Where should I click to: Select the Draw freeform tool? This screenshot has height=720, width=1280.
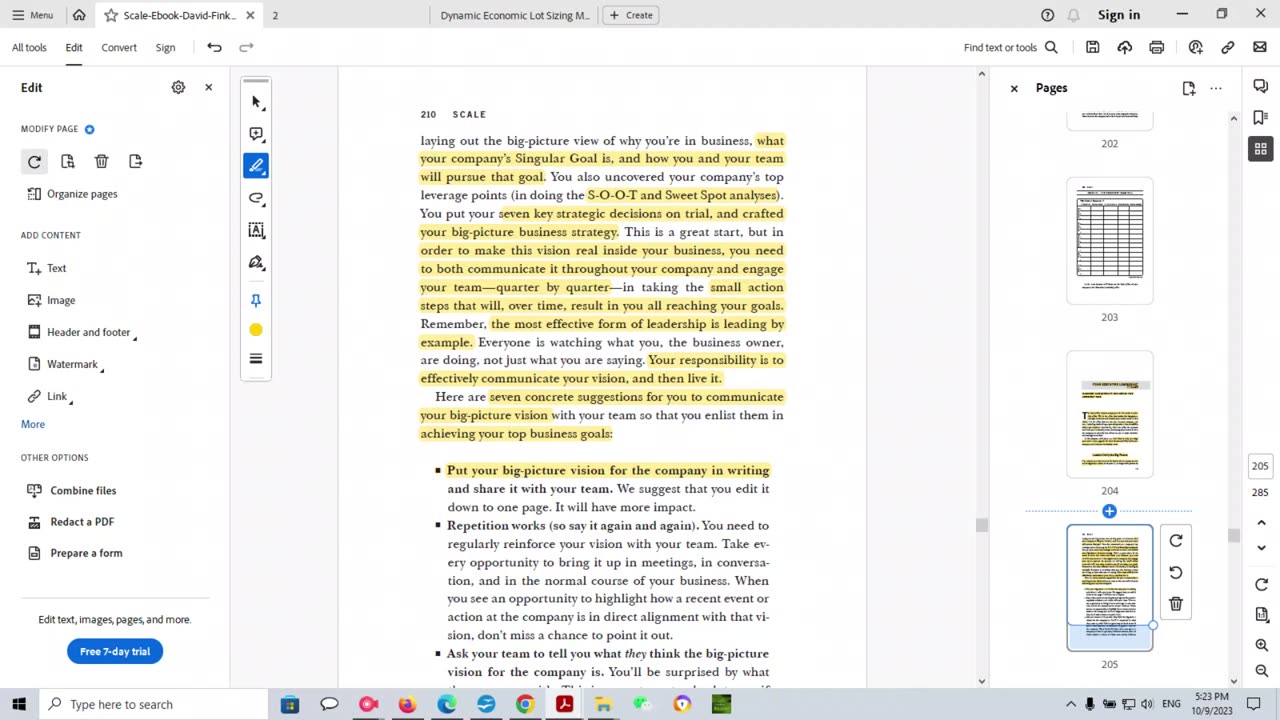[x=256, y=198]
